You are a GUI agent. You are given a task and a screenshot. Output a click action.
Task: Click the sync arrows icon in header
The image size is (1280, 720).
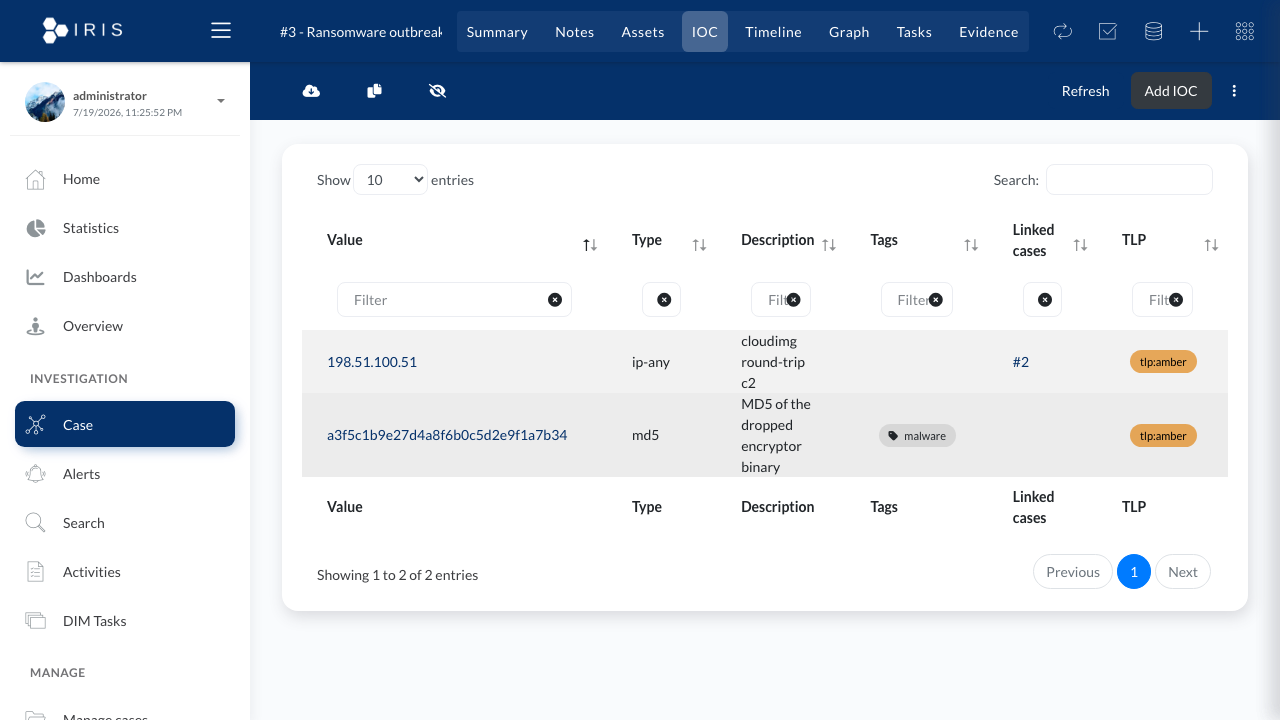click(1062, 31)
